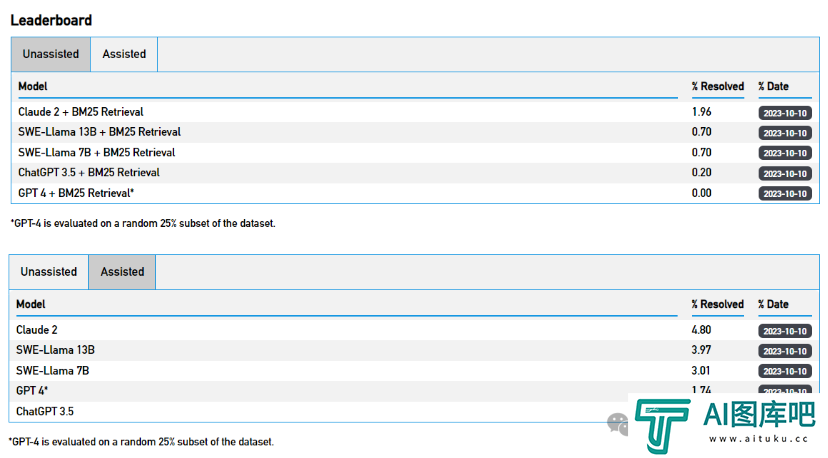Click date badge beside assisted SWE-Llama 7B row

(785, 371)
